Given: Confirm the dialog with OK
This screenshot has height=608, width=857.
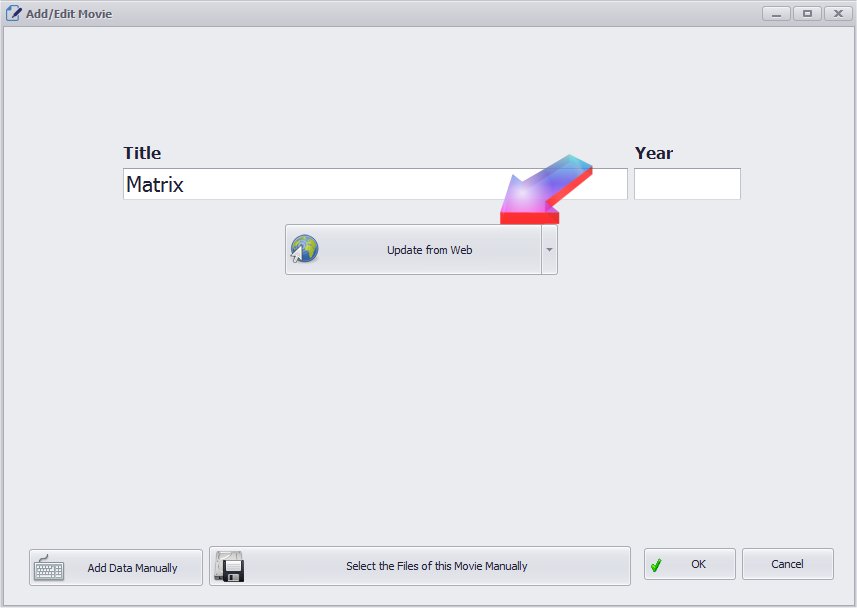Looking at the screenshot, I should point(690,564).
